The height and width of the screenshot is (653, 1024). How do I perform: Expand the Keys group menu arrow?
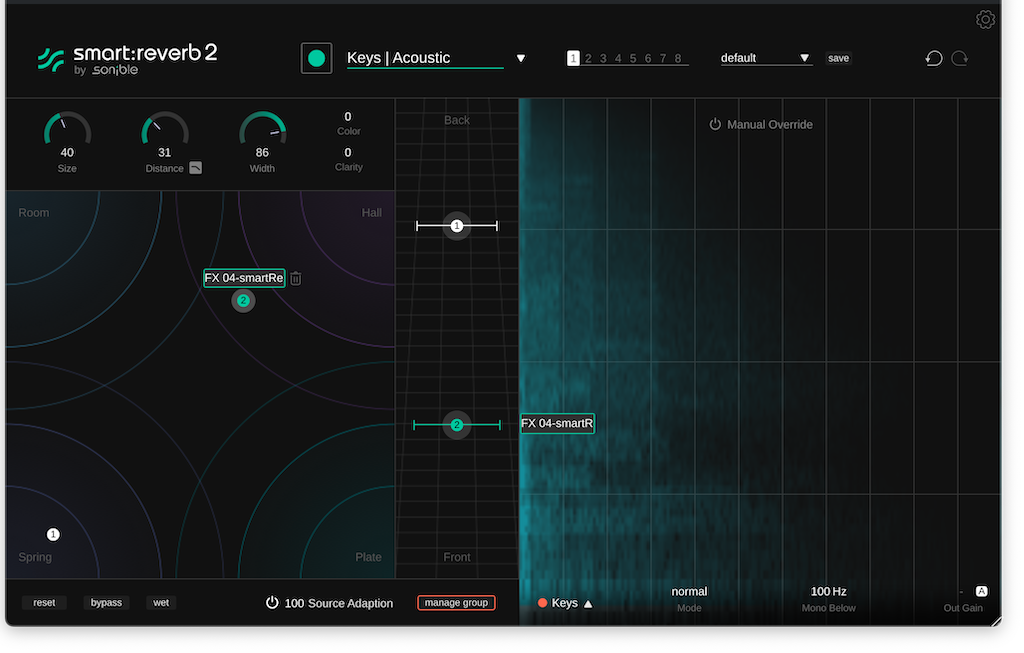click(x=588, y=603)
